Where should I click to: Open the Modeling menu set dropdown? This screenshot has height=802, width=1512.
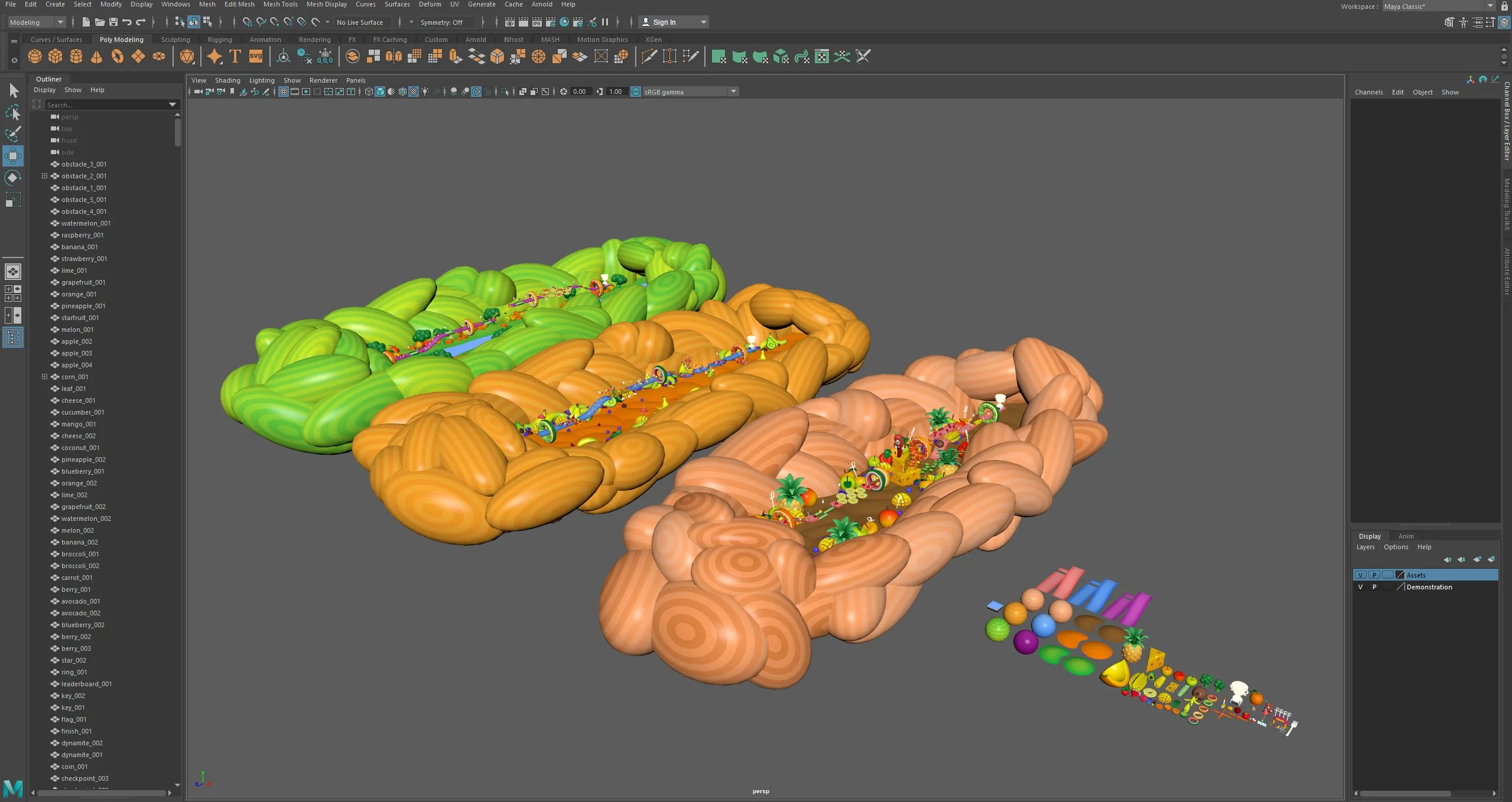(37, 22)
